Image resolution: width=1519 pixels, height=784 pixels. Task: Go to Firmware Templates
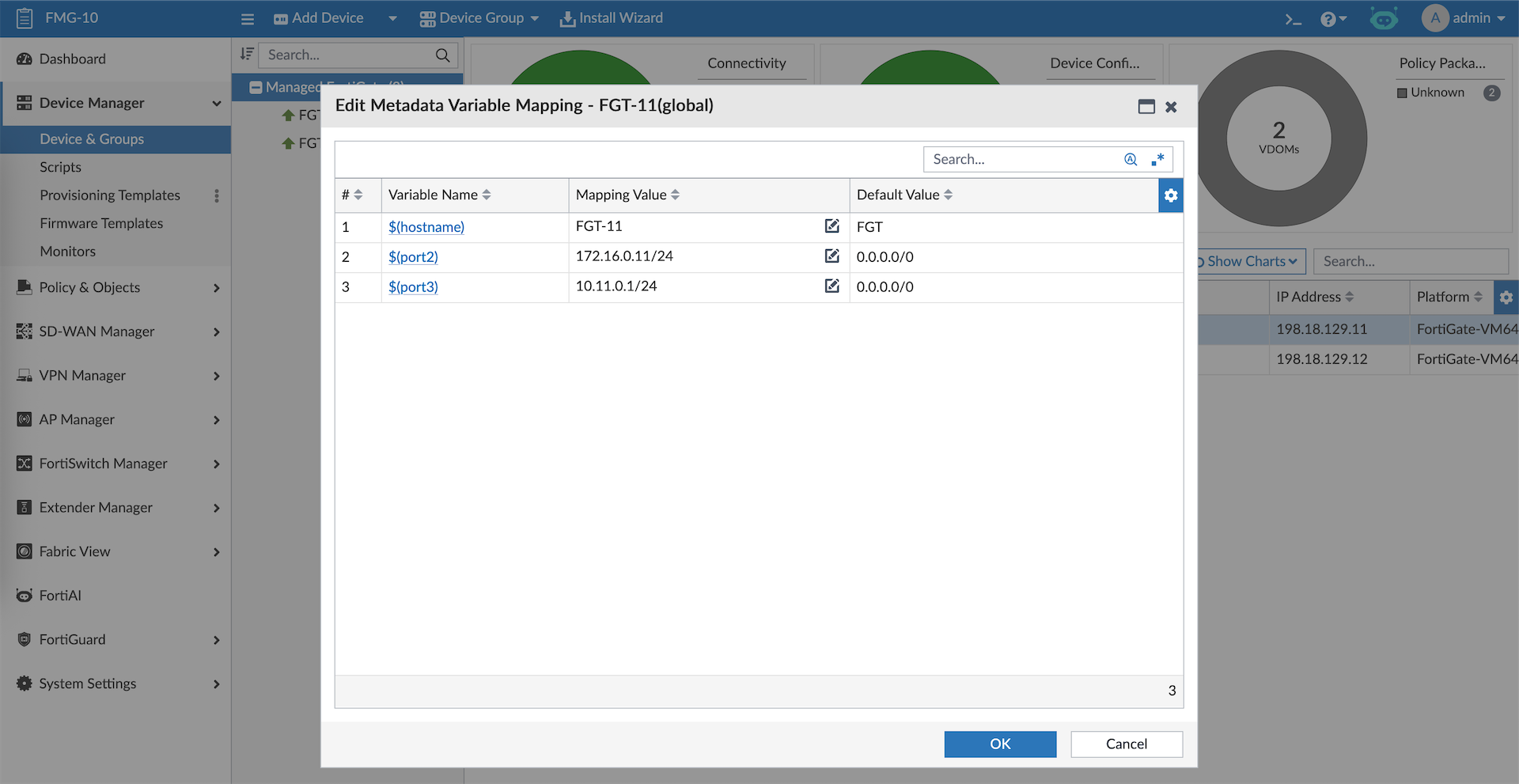point(101,224)
